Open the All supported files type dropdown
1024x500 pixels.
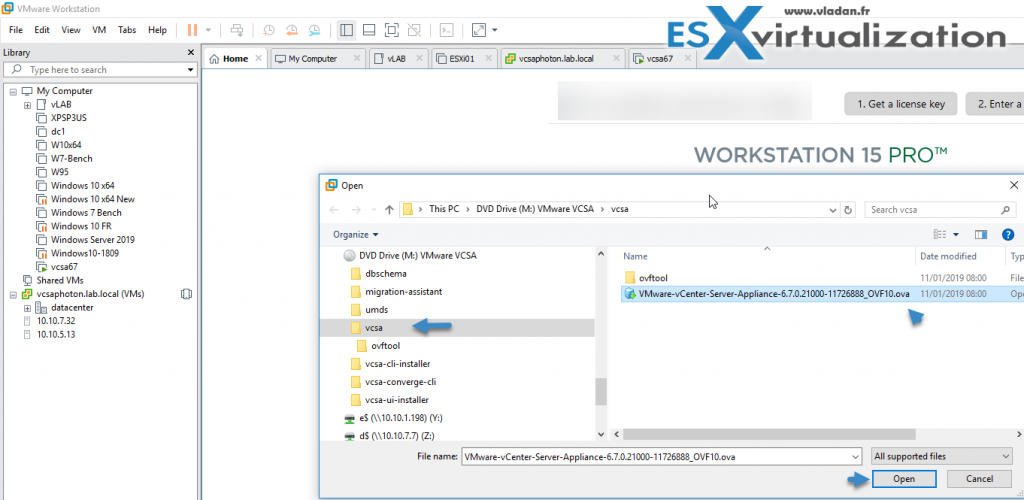[x=940, y=456]
